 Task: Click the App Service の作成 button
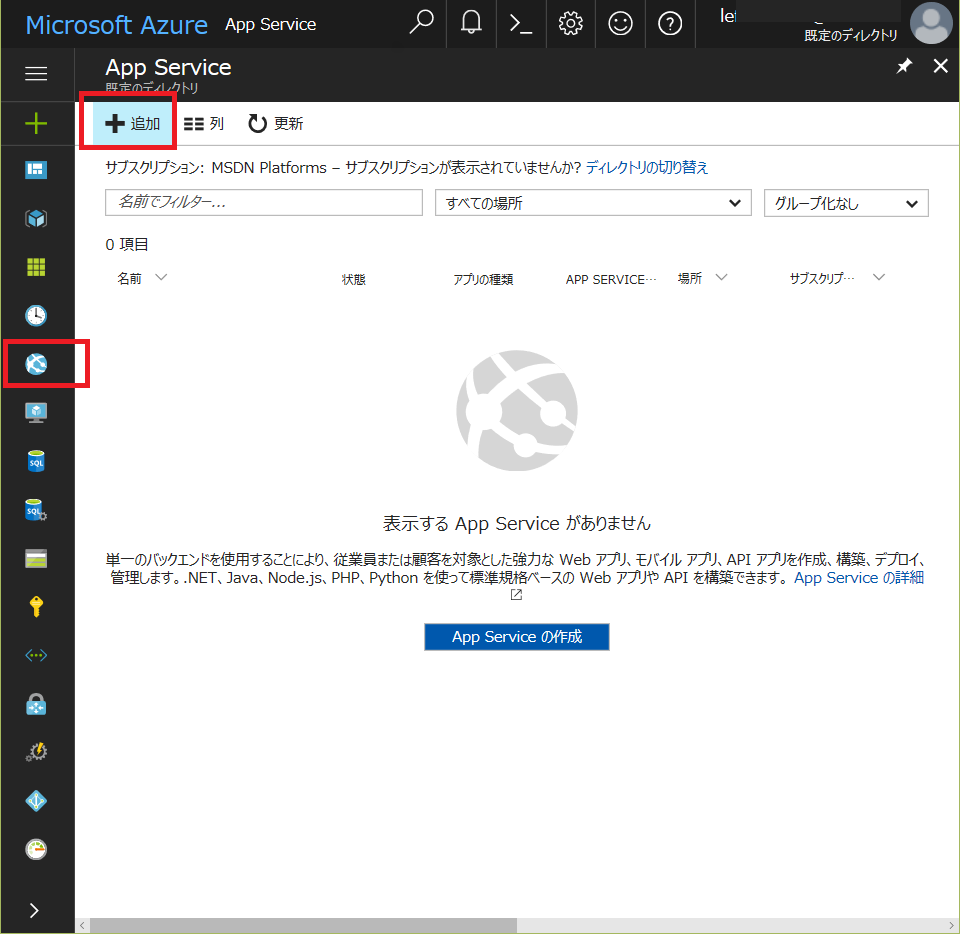pyautogui.click(x=517, y=637)
